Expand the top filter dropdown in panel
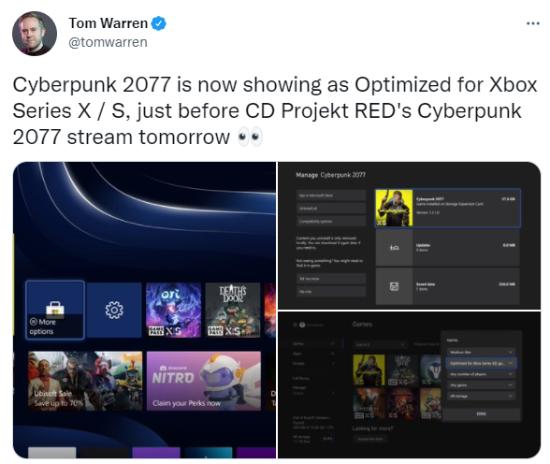This screenshot has width=550, height=464. coord(481,352)
